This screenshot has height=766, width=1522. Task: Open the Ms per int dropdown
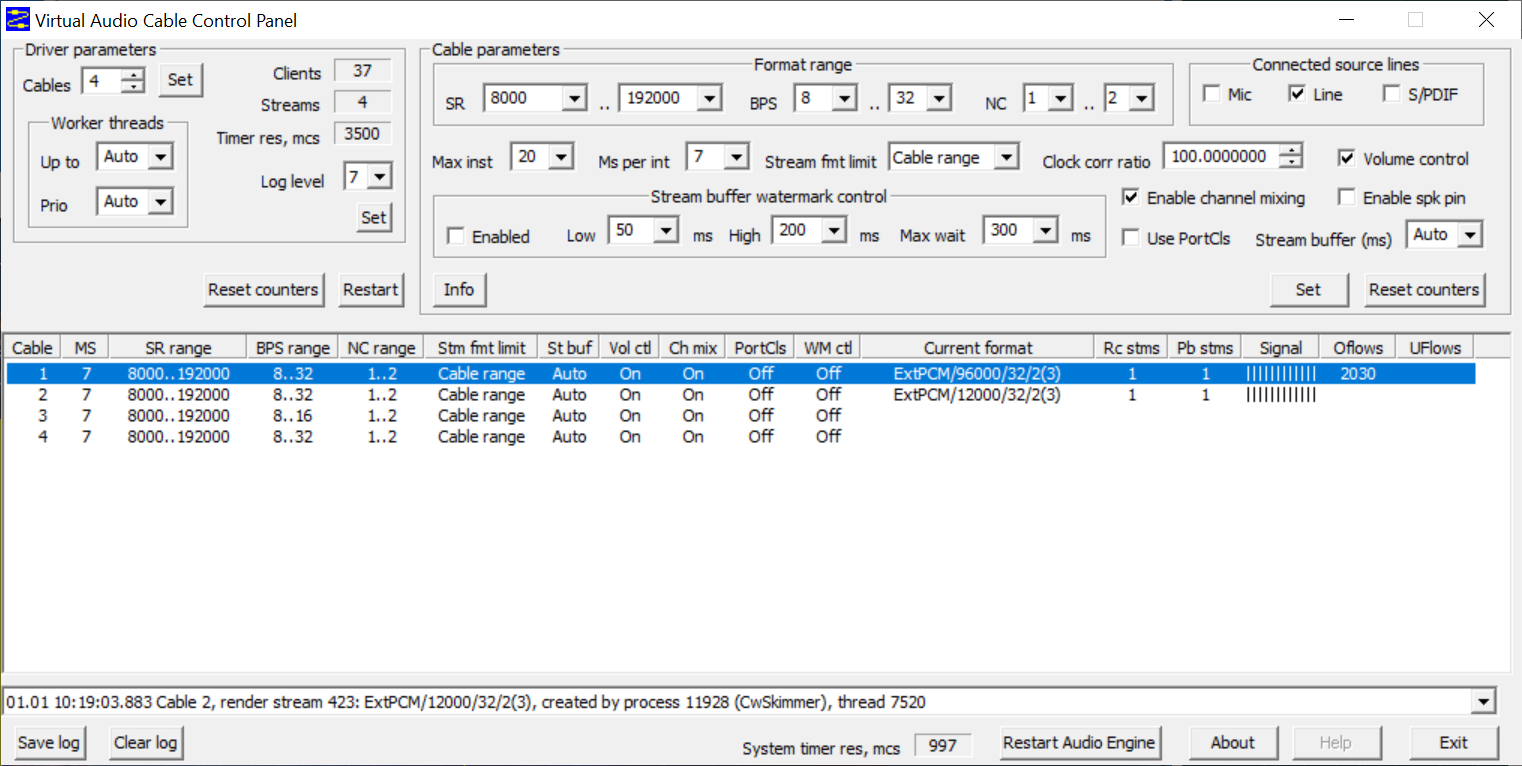[x=736, y=158]
